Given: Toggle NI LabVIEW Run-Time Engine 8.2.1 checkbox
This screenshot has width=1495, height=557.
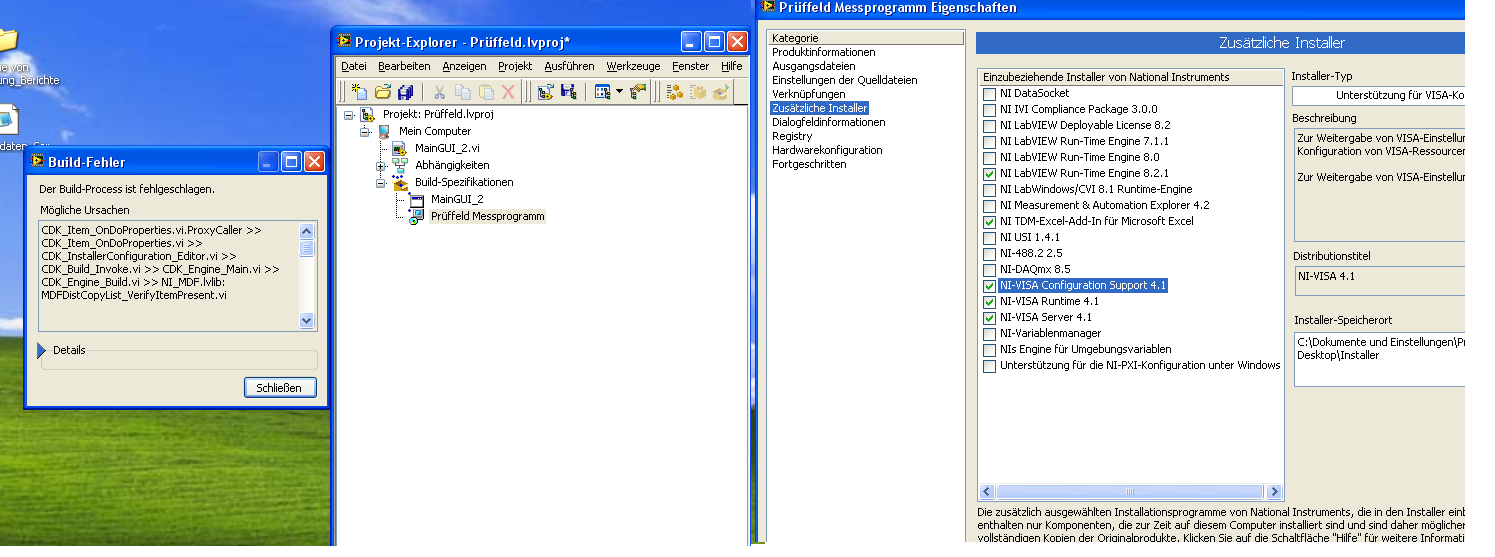Looking at the screenshot, I should [990, 174].
